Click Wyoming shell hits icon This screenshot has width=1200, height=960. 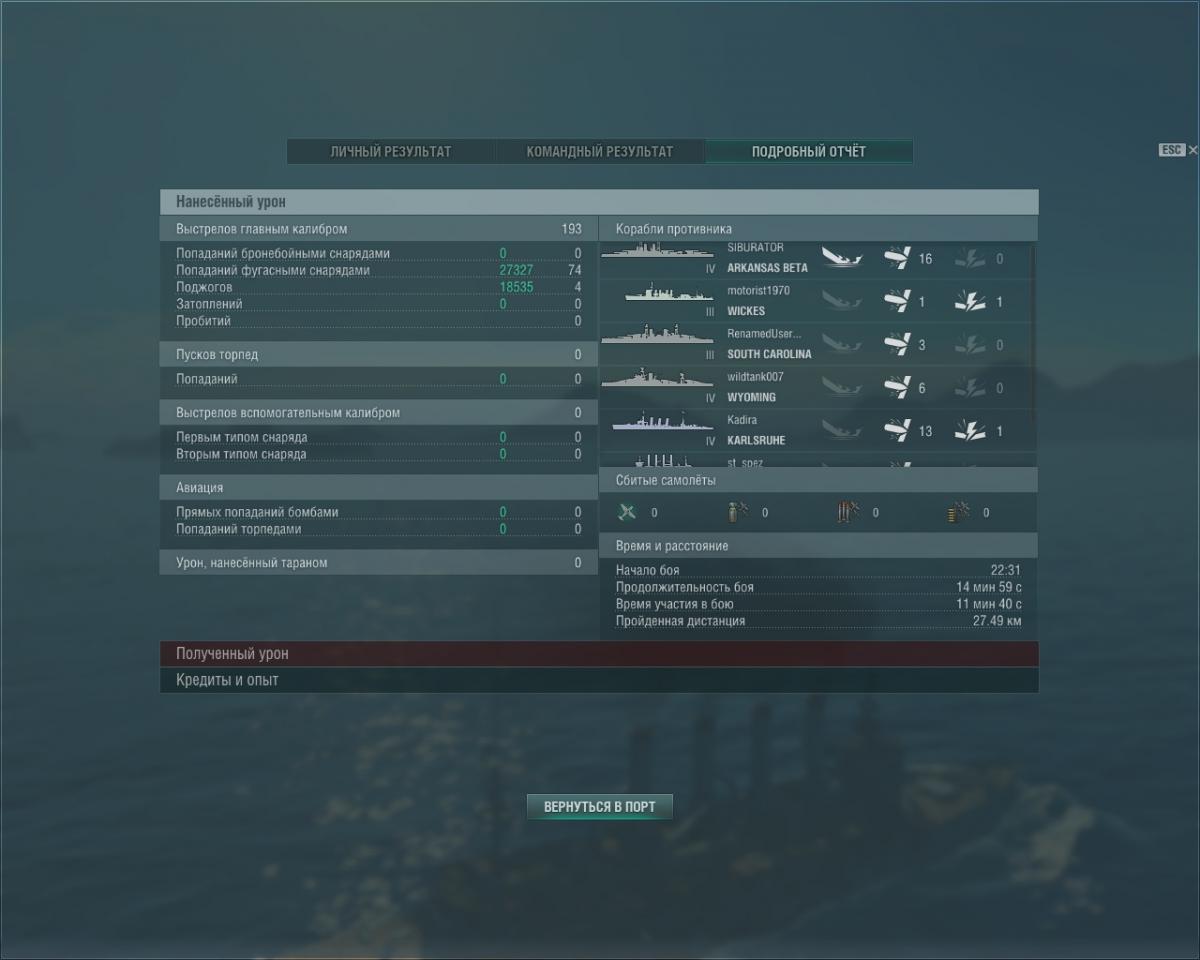(x=897, y=387)
